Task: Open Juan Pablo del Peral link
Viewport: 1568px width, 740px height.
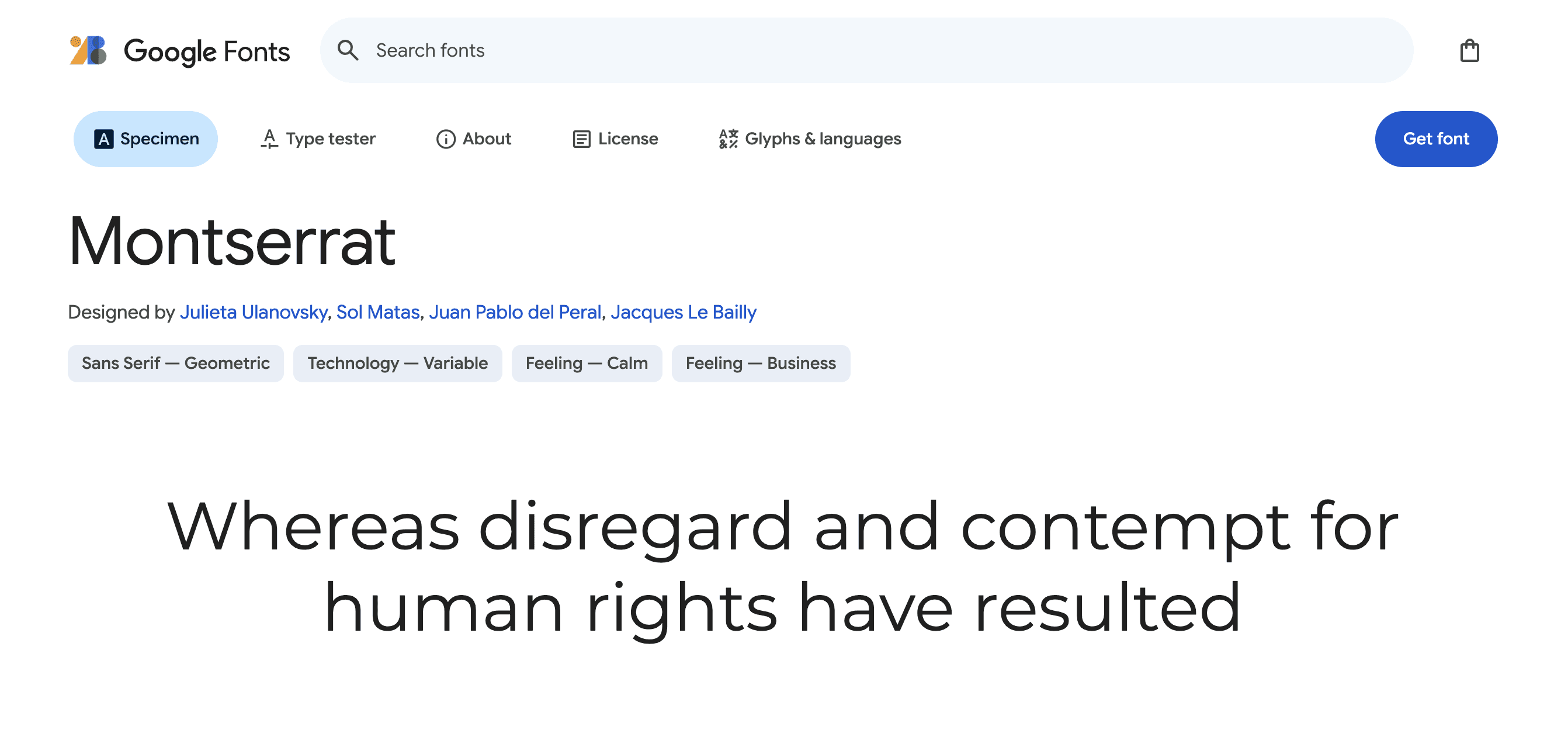Action: (x=515, y=312)
